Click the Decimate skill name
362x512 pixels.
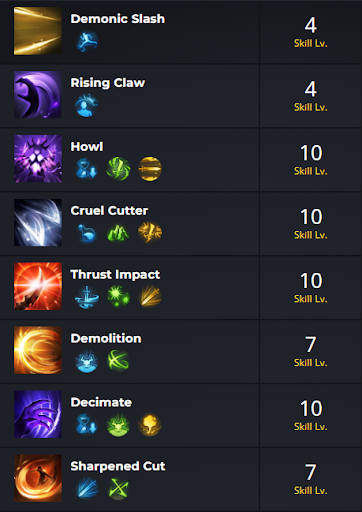[101, 402]
